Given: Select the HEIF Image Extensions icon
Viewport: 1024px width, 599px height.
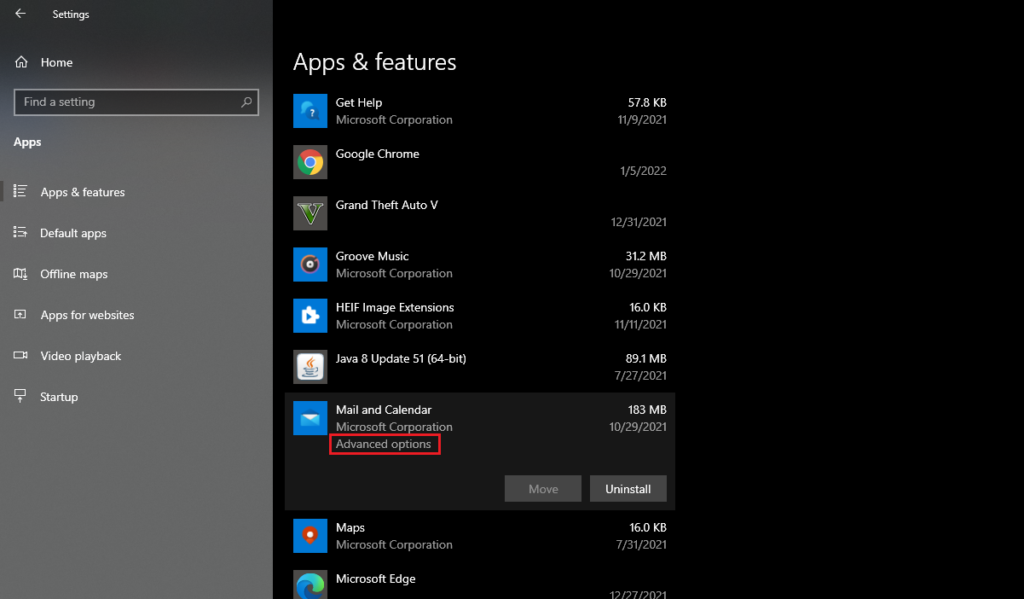Looking at the screenshot, I should point(310,316).
